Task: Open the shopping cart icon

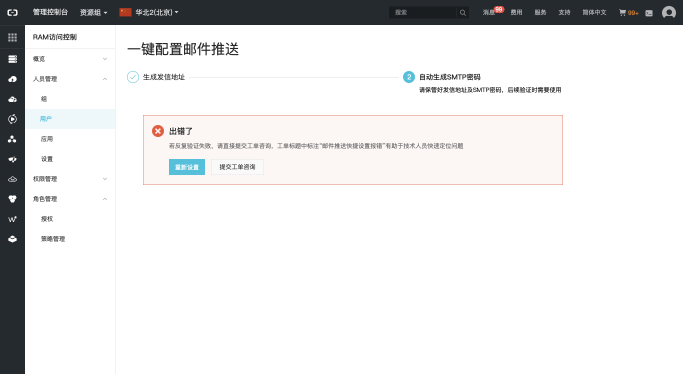Action: pos(622,13)
